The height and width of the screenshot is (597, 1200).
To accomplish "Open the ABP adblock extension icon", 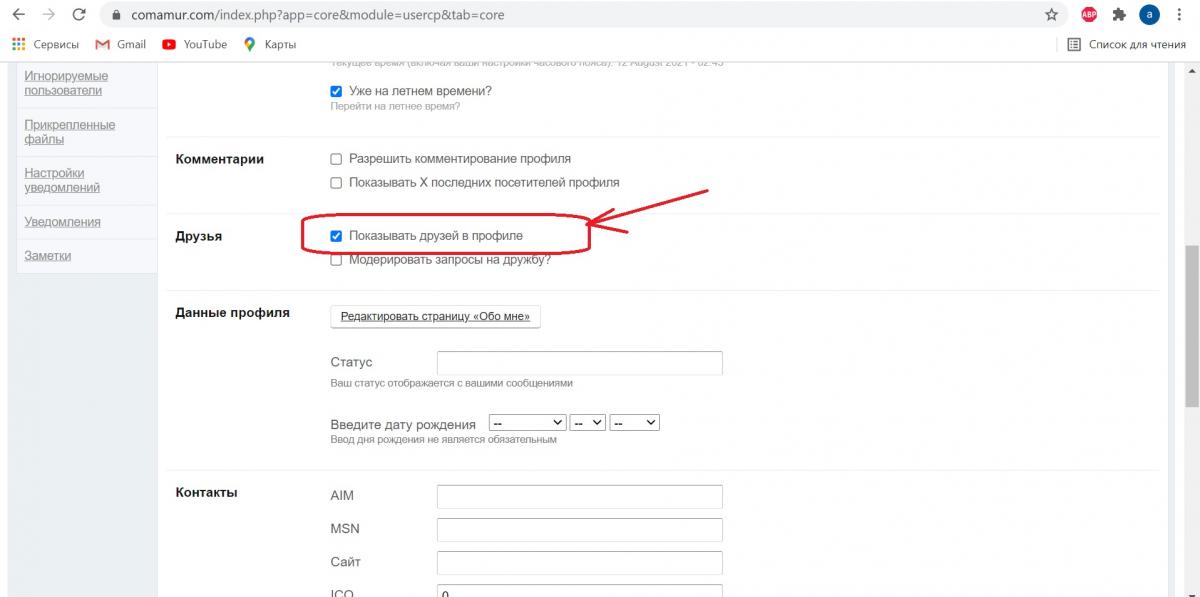I will [x=1089, y=15].
